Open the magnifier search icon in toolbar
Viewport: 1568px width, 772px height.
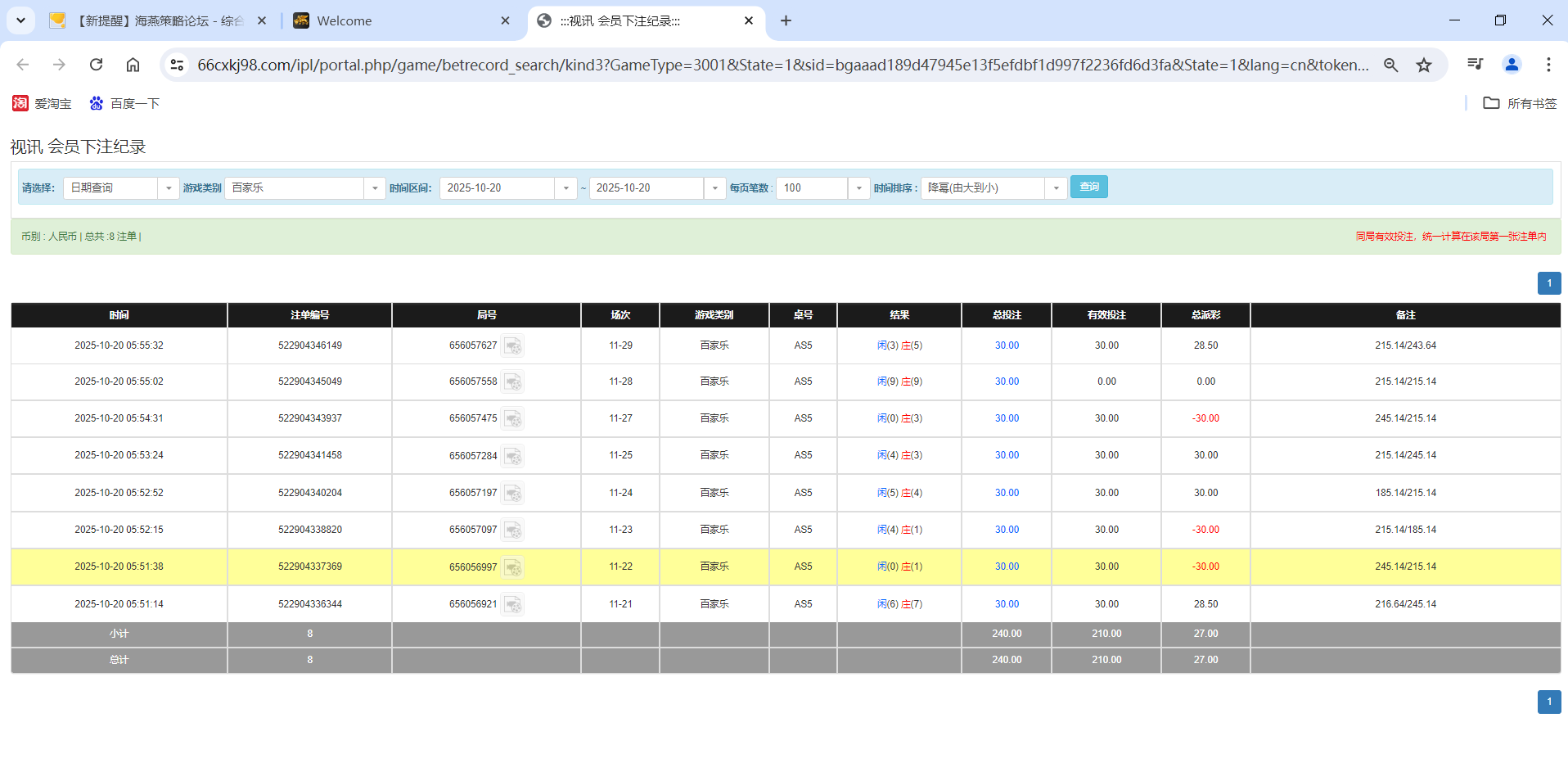coord(1391,64)
